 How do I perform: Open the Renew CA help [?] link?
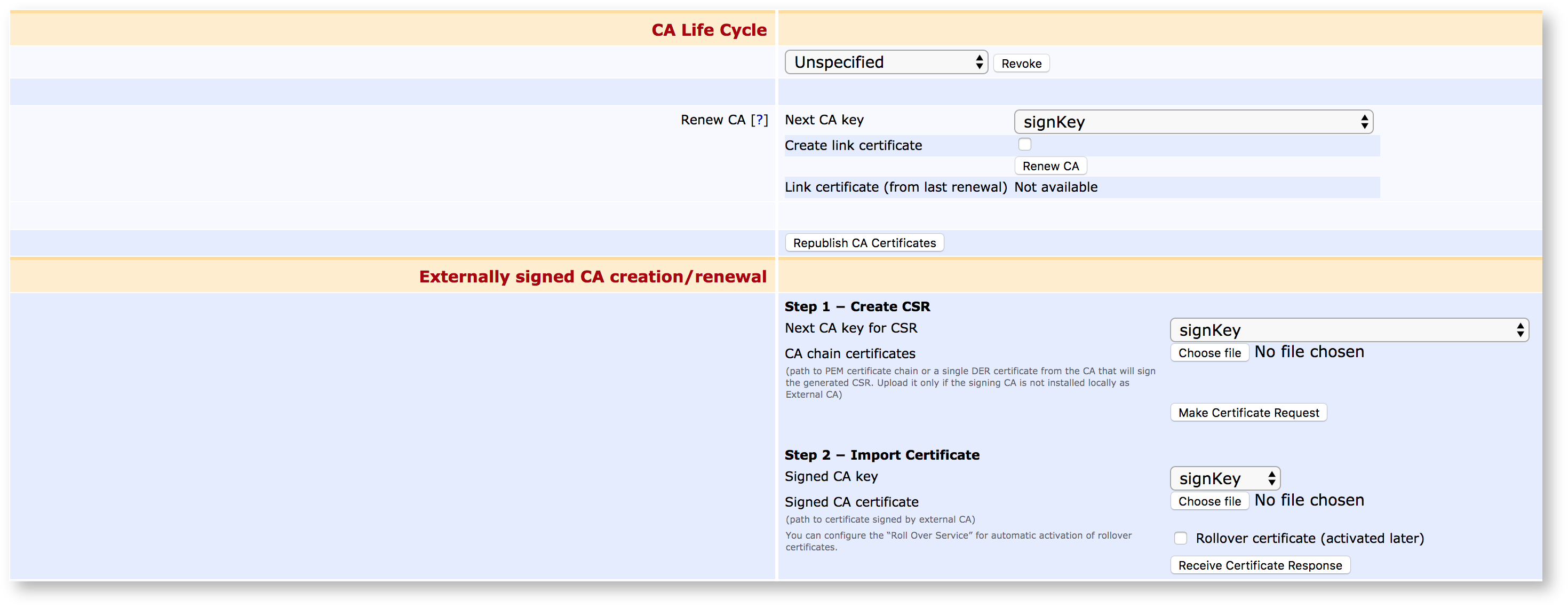(759, 120)
